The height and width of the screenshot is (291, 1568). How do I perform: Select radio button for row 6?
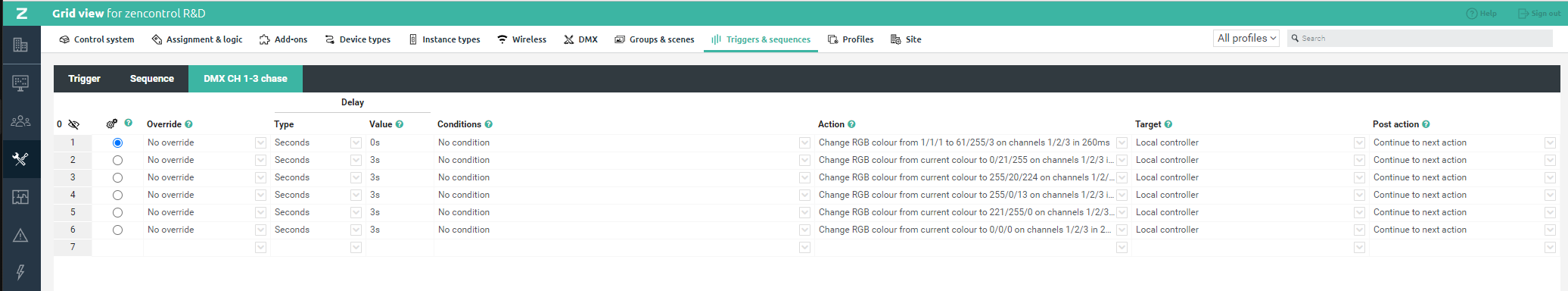click(x=117, y=230)
